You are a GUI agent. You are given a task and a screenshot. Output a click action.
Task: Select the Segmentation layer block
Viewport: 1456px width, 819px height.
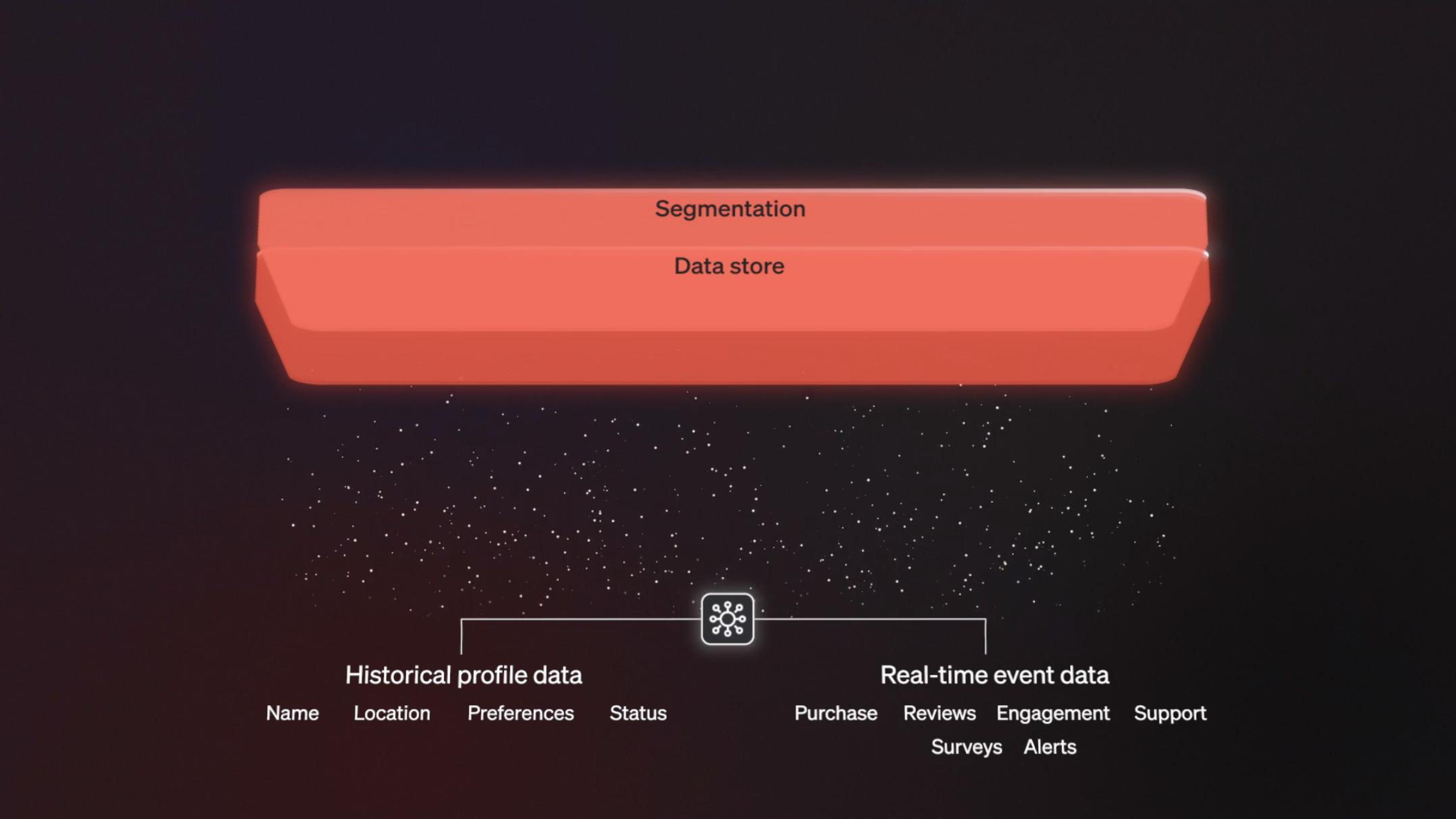tap(727, 208)
